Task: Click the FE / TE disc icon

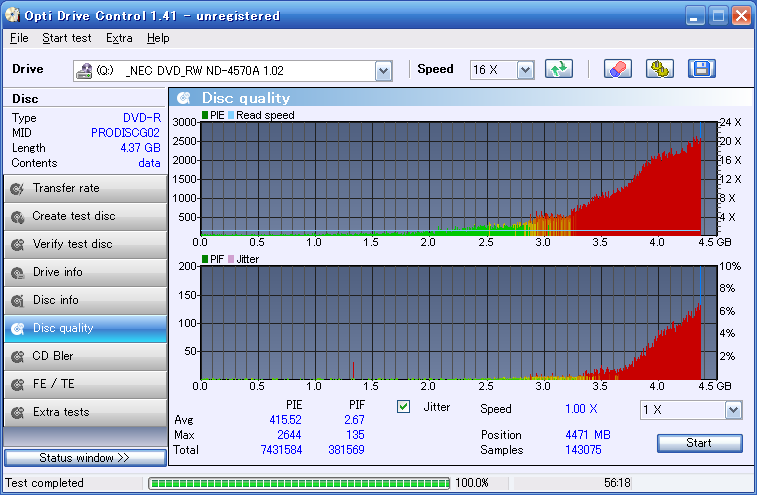Action: click(x=17, y=384)
